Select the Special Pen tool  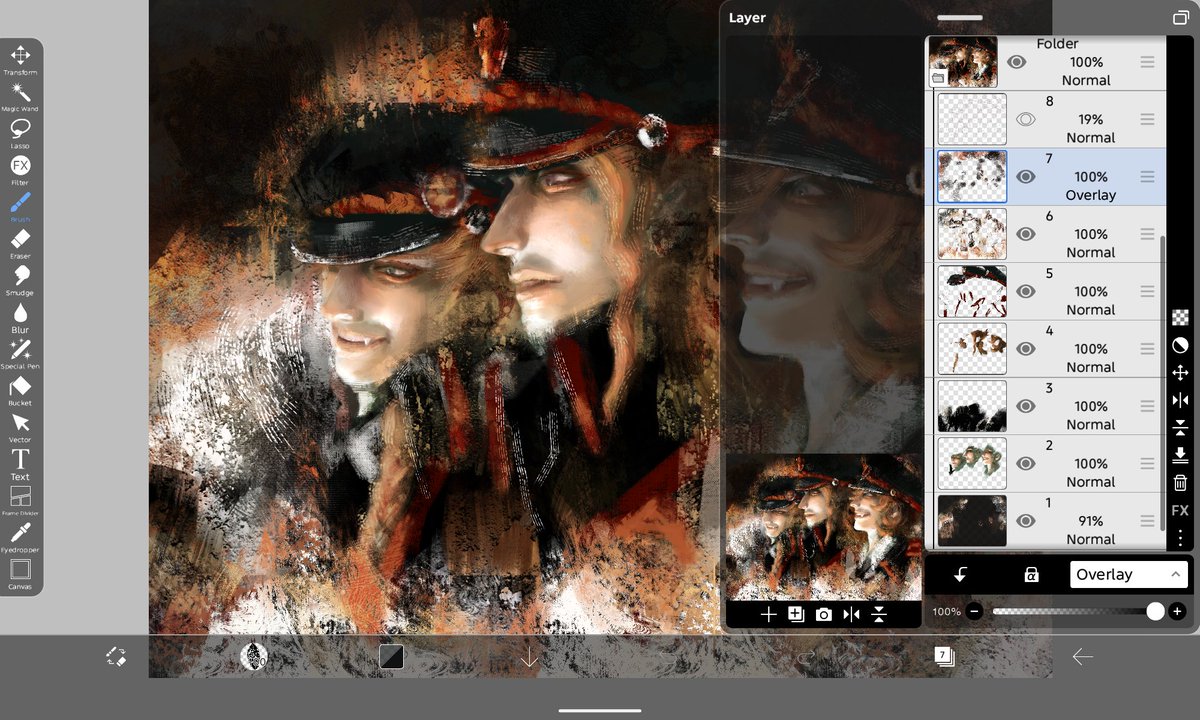20,353
